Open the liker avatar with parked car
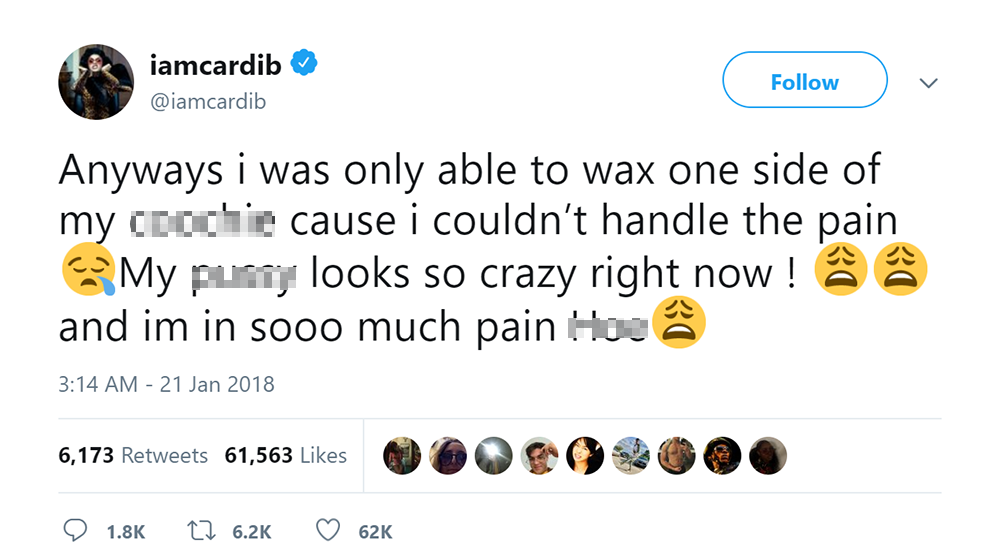The width and height of the screenshot is (1000, 560). [x=631, y=456]
